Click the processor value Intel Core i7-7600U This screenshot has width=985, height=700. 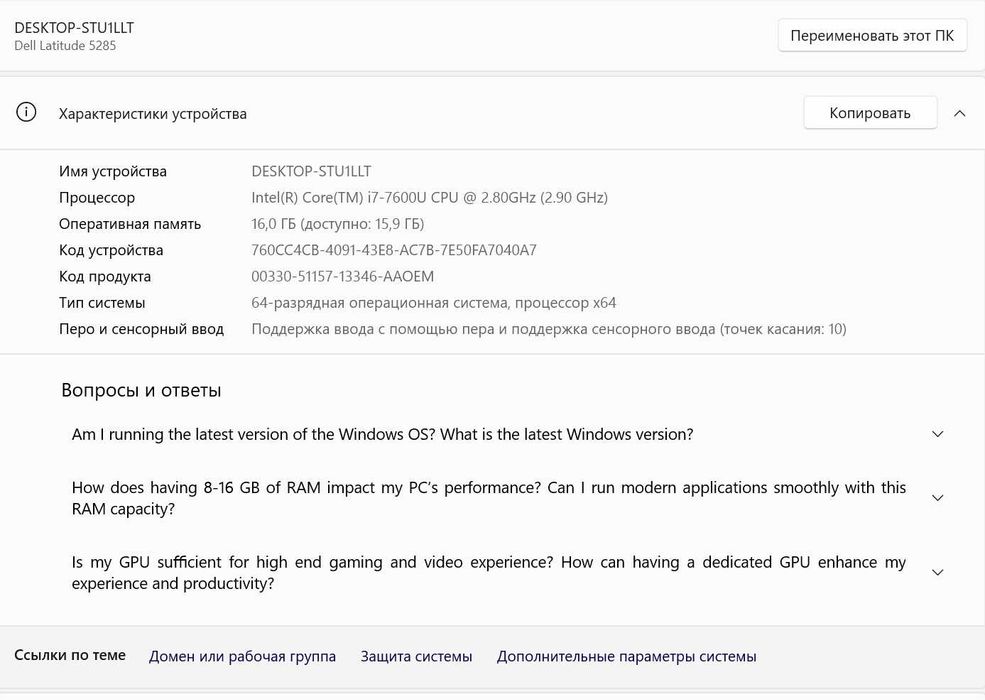[429, 198]
